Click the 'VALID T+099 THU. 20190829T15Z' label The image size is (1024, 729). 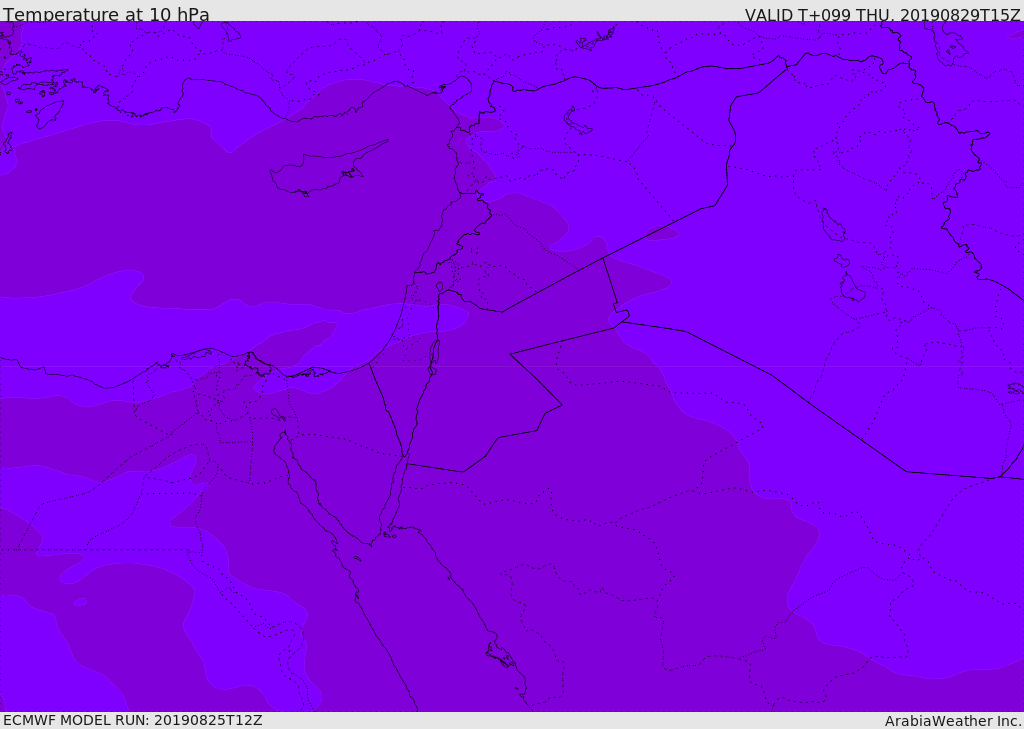[x=882, y=14]
